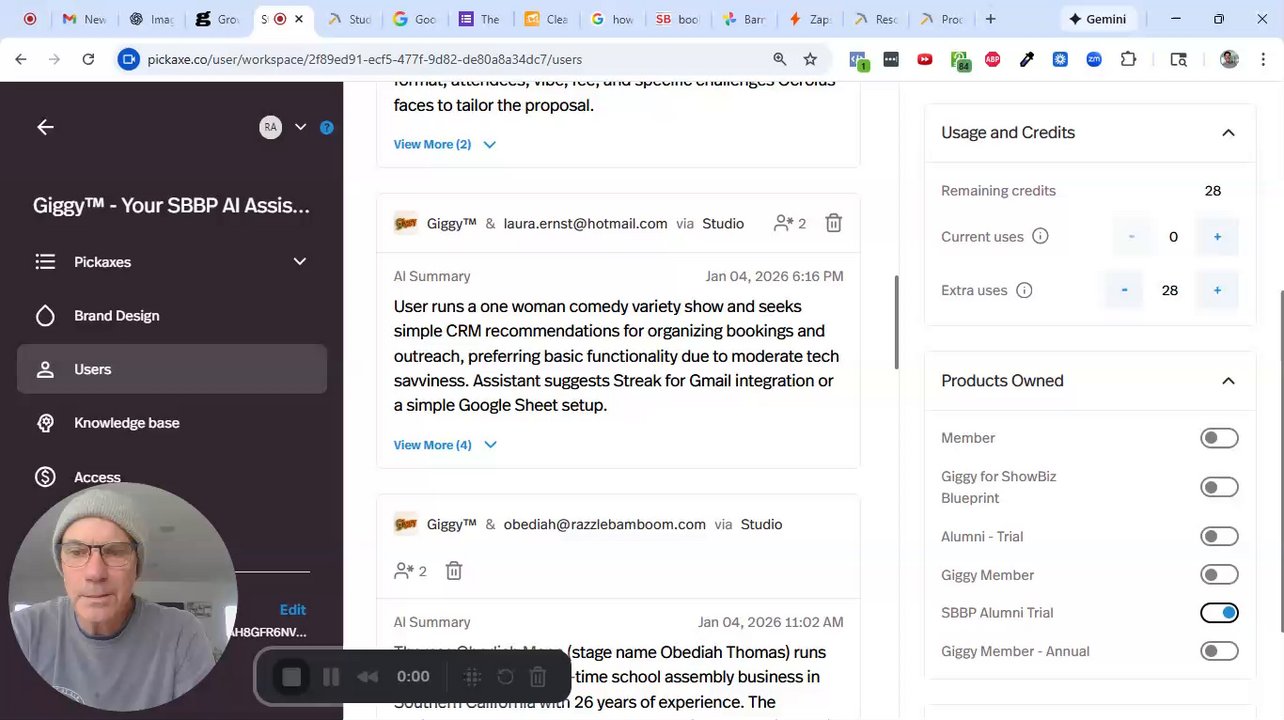Go back in browser history
Image resolution: width=1284 pixels, height=720 pixels.
21,60
